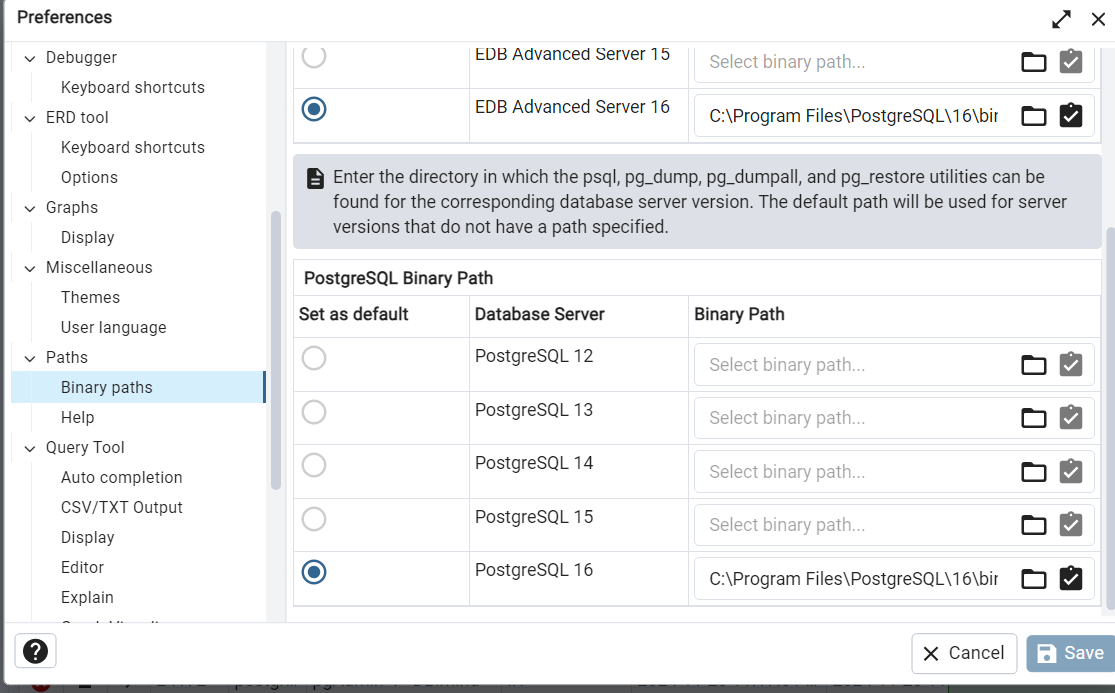Screen dimensions: 1115x693
Task: Select Auto completion under Query Tool
Action: (x=121, y=477)
